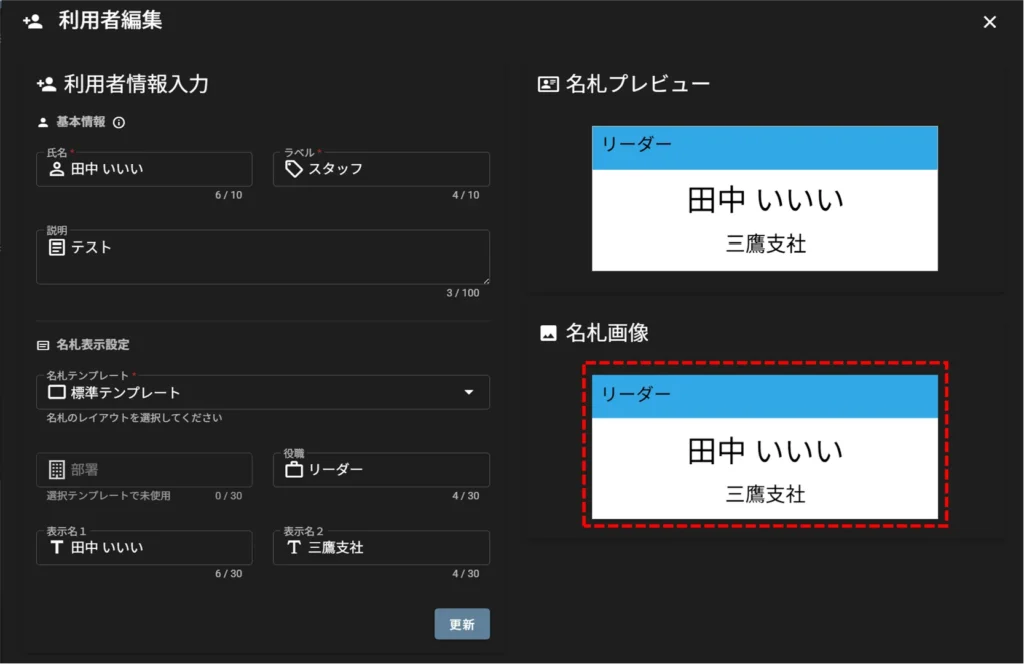
Task: Open the 名札テンプレート dropdown arrow
Action: point(469,392)
